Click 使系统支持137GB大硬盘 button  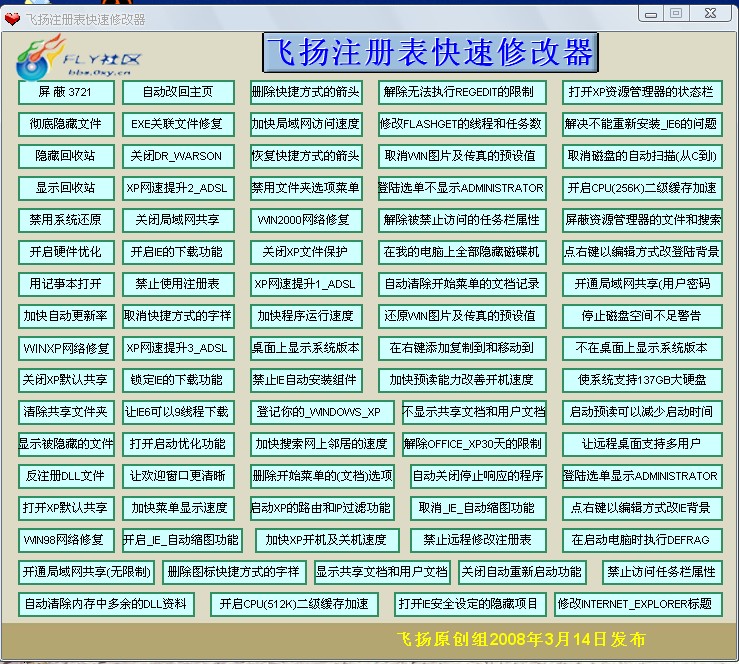click(642, 381)
